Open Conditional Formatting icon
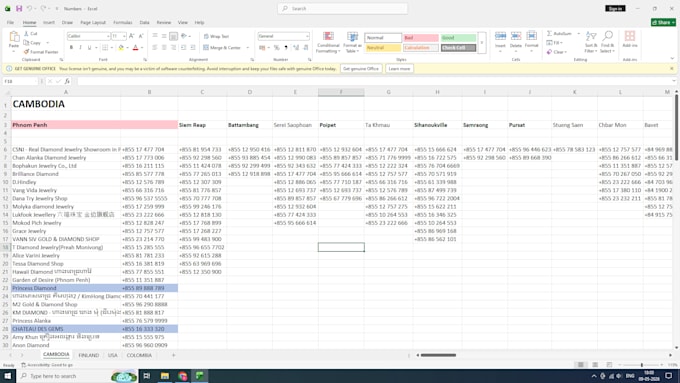 click(x=328, y=37)
